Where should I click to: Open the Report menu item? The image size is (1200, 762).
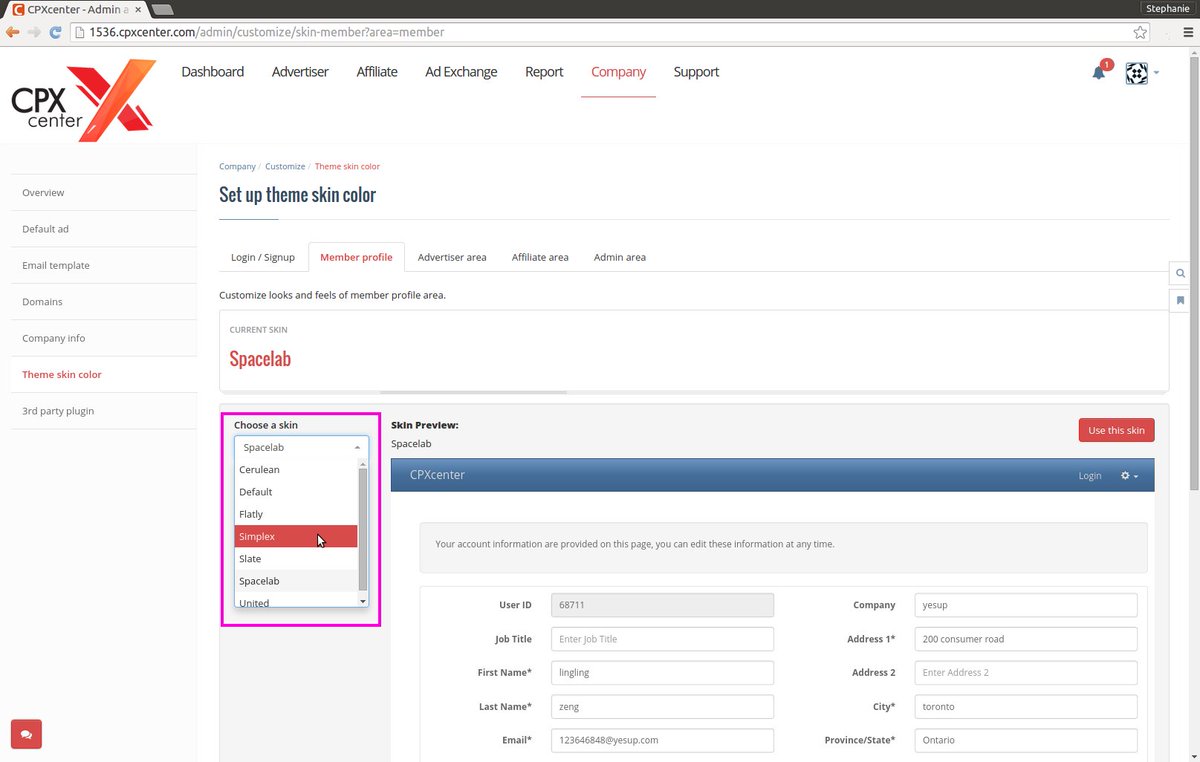(x=543, y=71)
